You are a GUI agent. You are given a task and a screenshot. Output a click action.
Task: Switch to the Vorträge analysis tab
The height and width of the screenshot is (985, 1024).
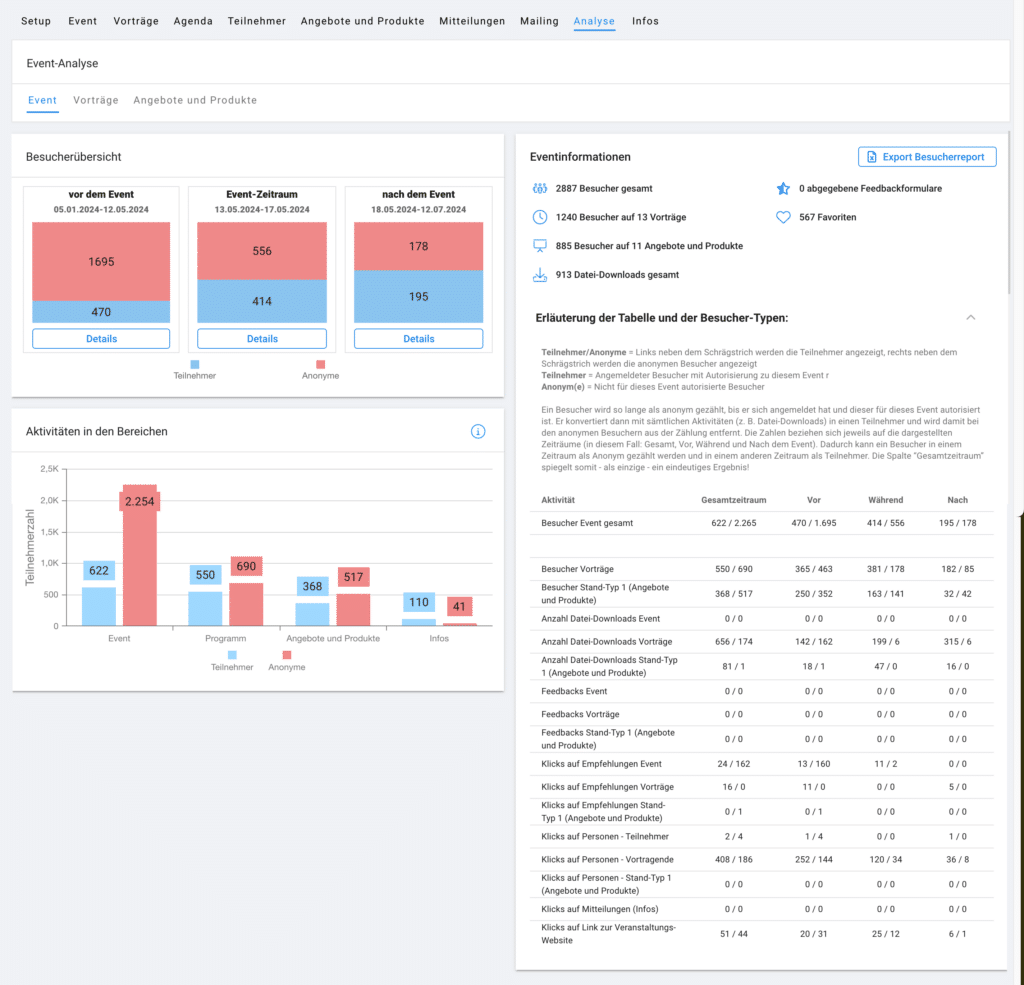[96, 100]
